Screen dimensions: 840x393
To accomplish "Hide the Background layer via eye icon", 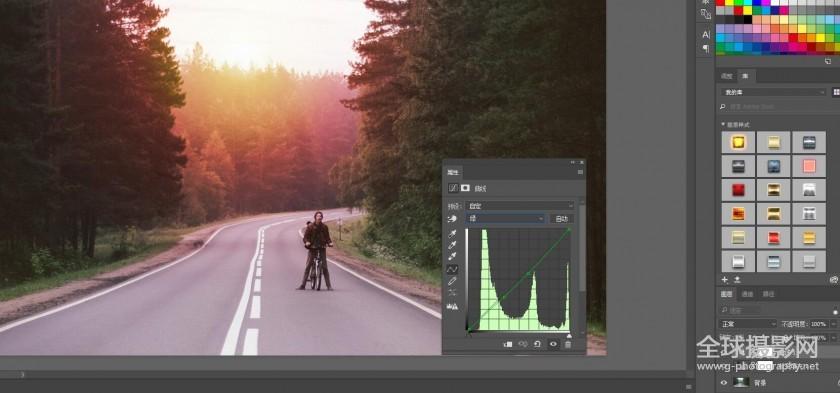I will (724, 382).
